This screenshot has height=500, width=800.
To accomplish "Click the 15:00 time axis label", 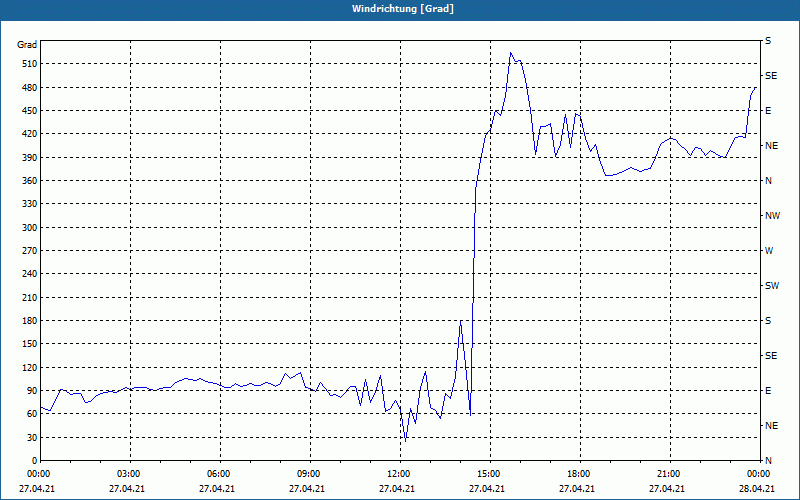I will pos(490,474).
